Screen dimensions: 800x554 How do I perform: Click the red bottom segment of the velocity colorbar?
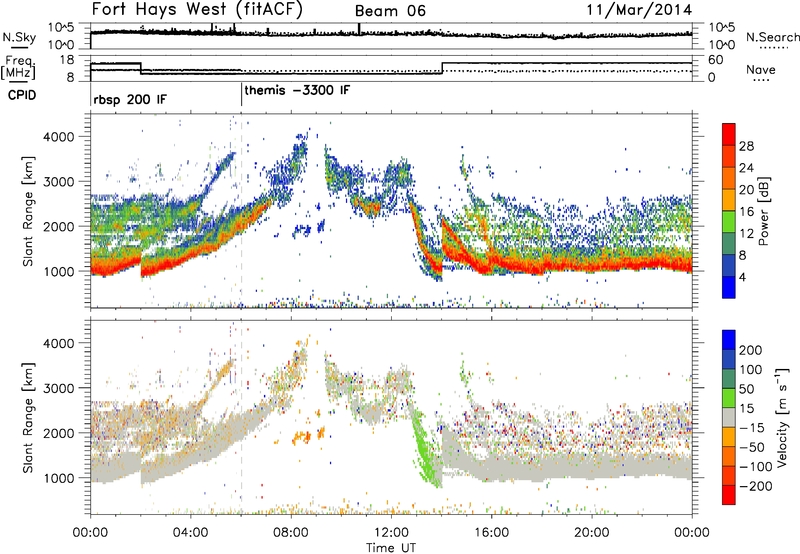(729, 495)
